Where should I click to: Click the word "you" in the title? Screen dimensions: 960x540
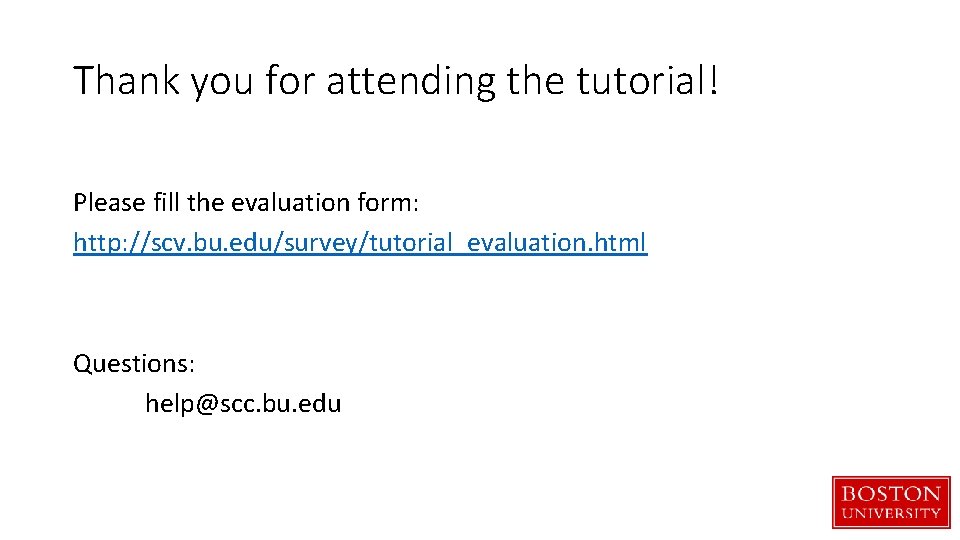click(222, 81)
